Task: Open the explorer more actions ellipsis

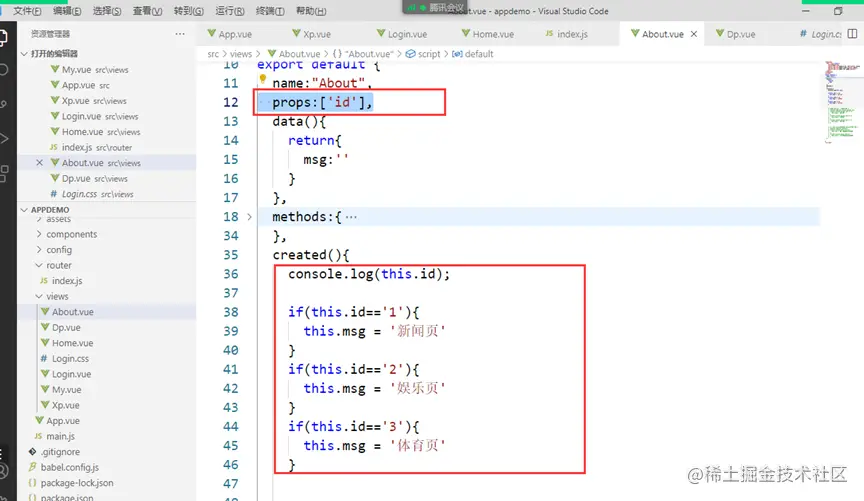Action: [180, 34]
